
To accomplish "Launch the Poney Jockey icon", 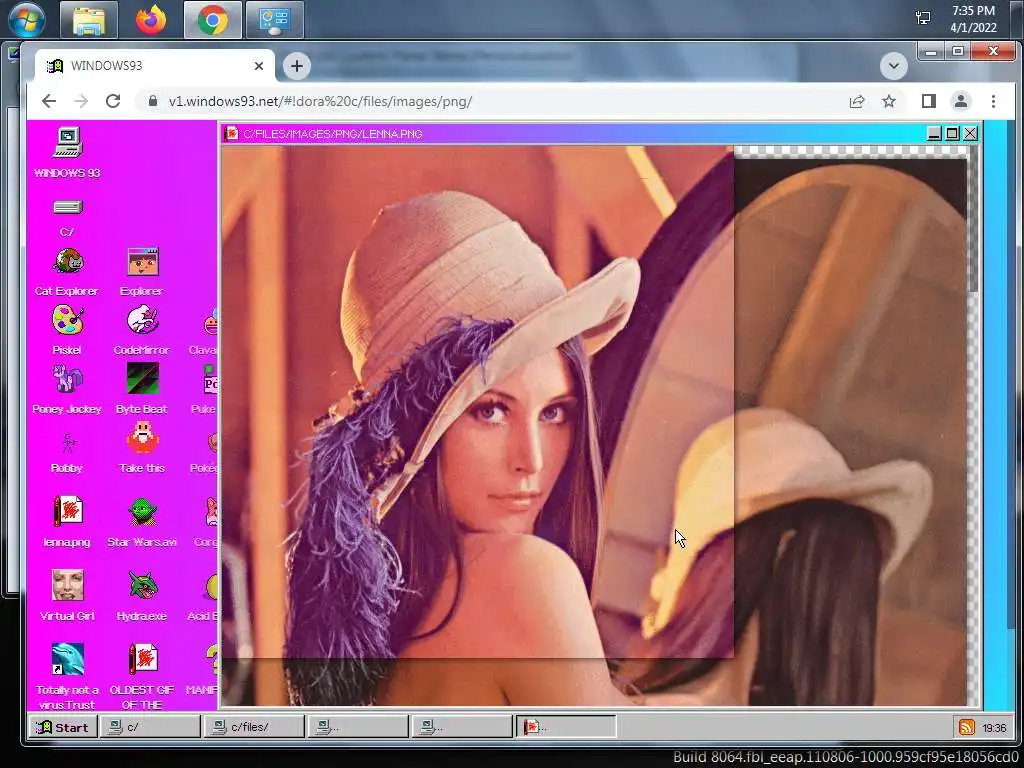I will (67, 389).
